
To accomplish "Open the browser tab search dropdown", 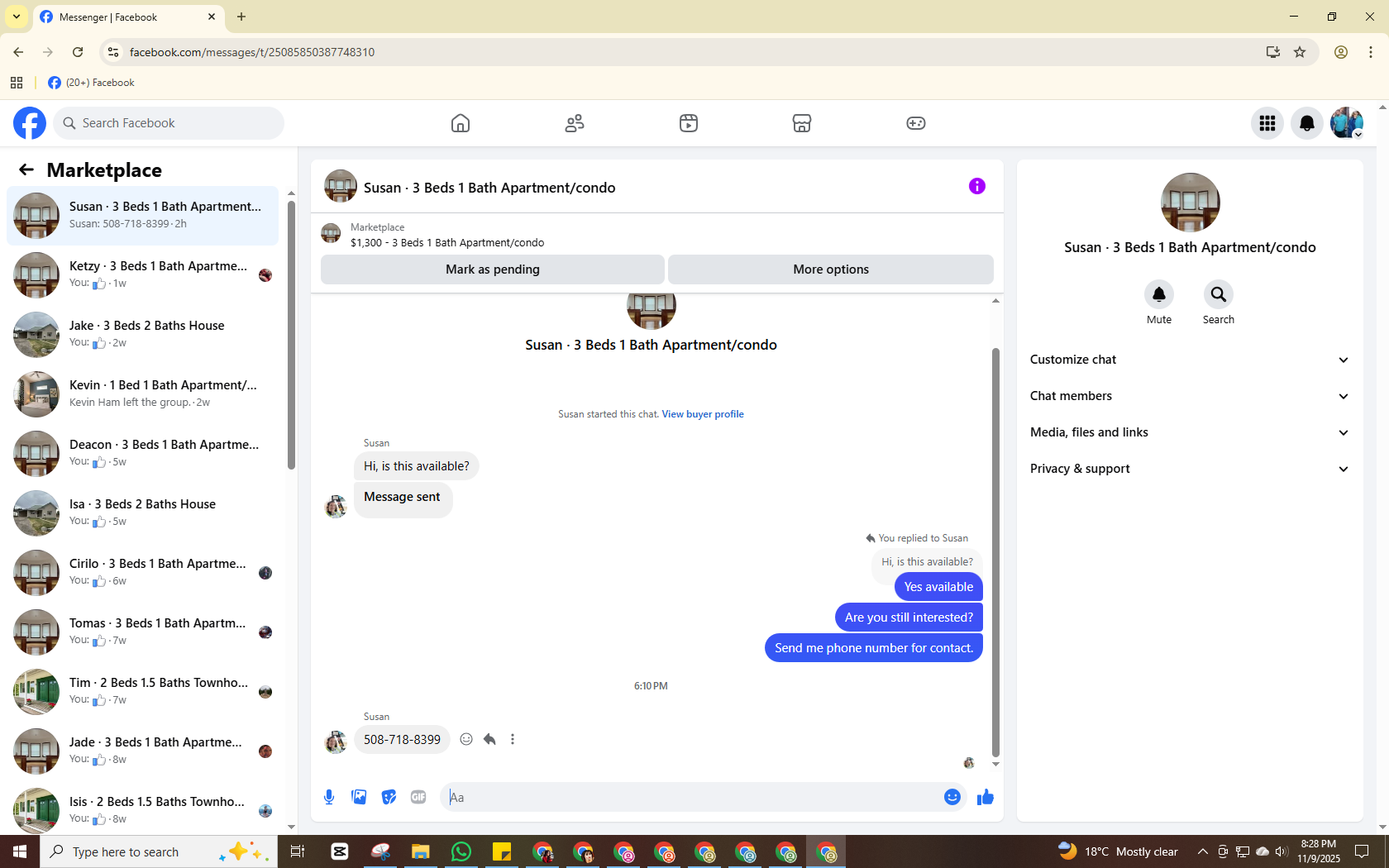I will tap(17, 17).
